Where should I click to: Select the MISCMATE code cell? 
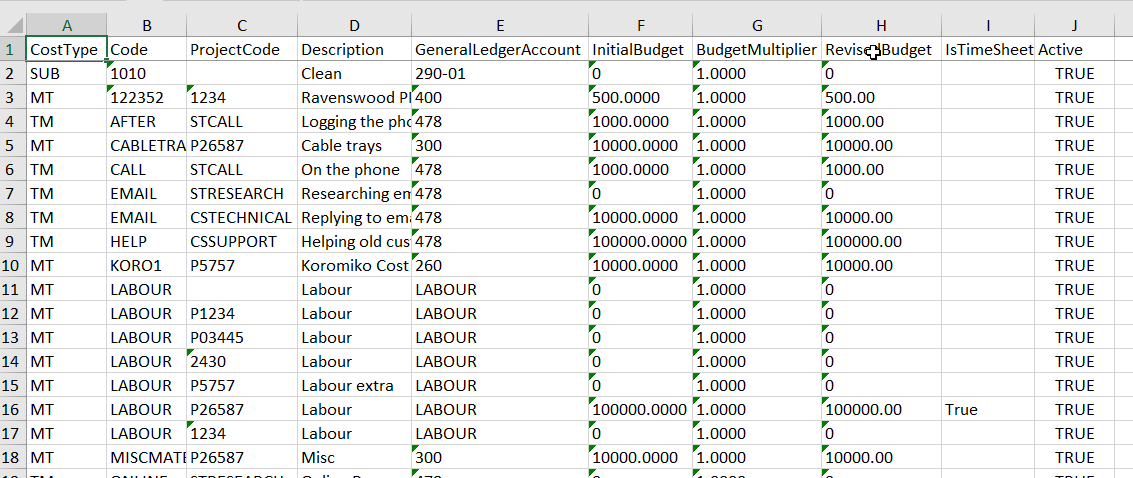click(147, 457)
